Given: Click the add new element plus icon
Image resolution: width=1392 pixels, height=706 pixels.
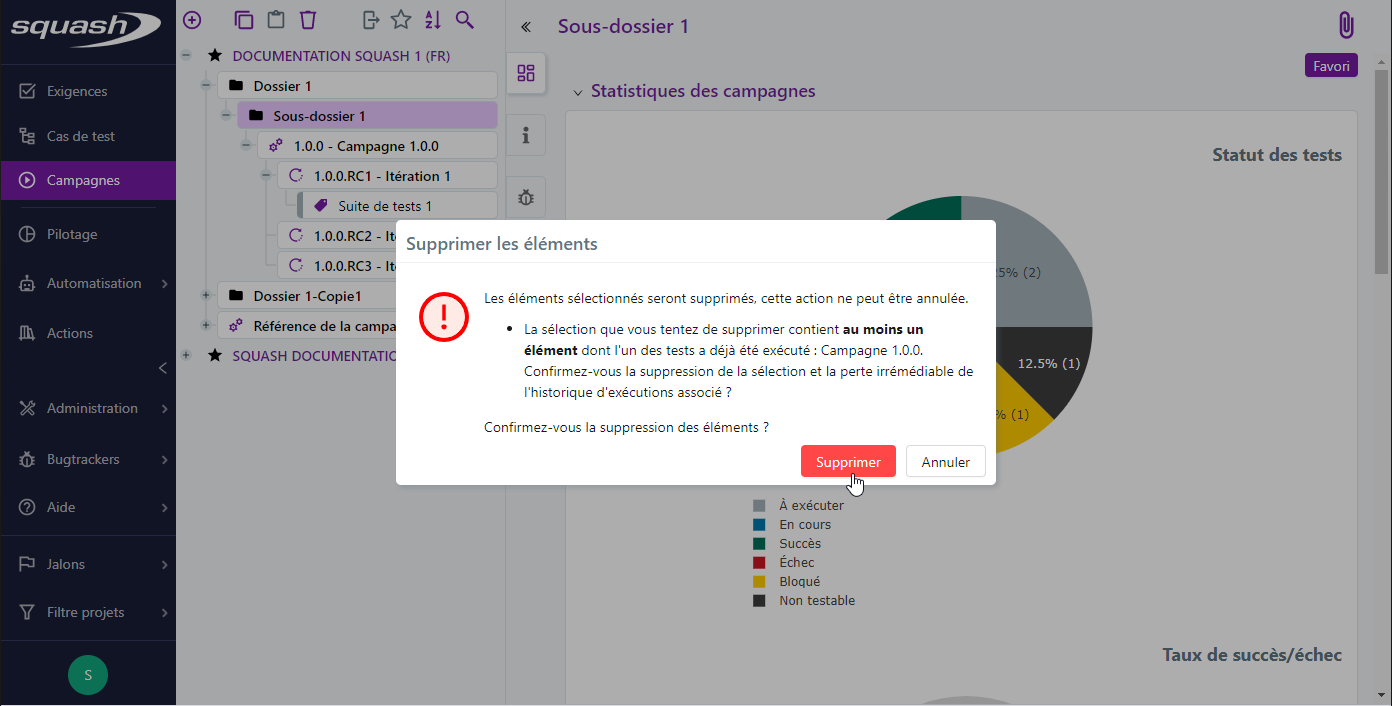Looking at the screenshot, I should coord(192,20).
